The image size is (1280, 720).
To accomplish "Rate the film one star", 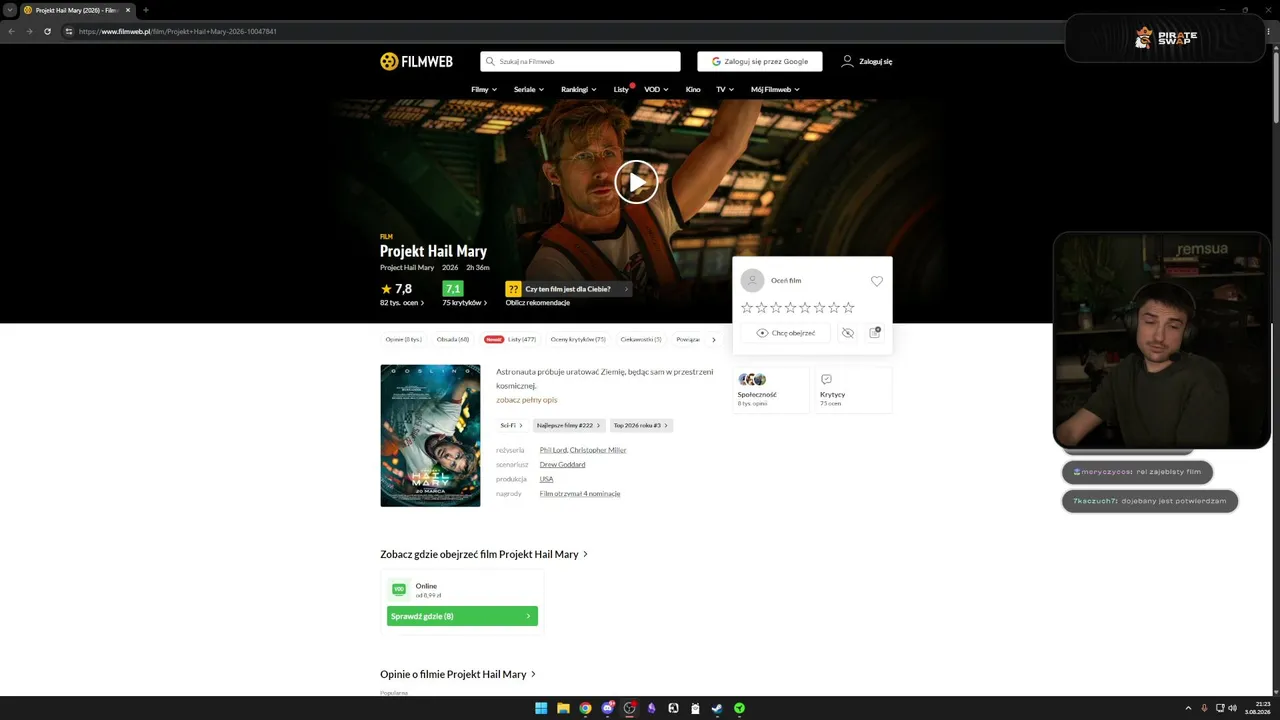I will click(x=746, y=308).
